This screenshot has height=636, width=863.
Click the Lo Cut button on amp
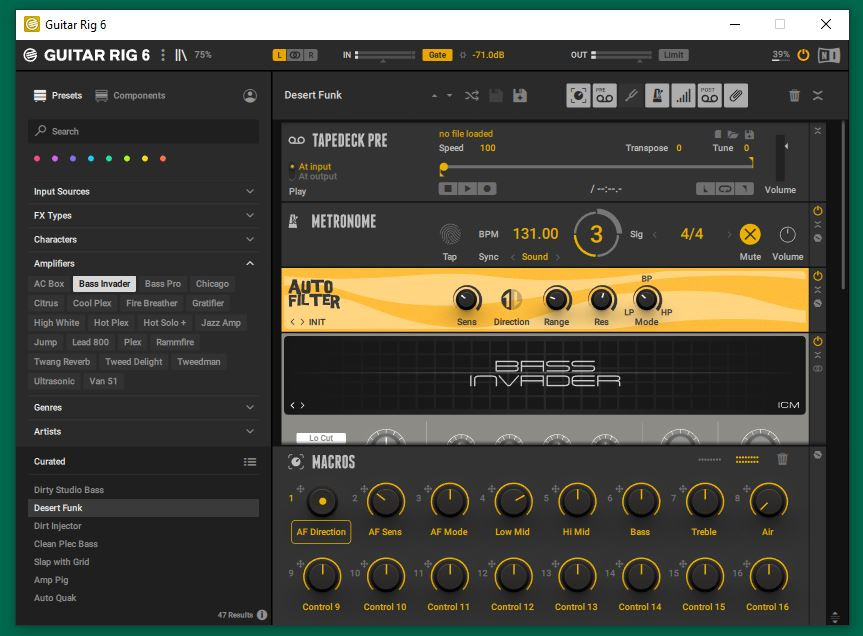[x=321, y=438]
